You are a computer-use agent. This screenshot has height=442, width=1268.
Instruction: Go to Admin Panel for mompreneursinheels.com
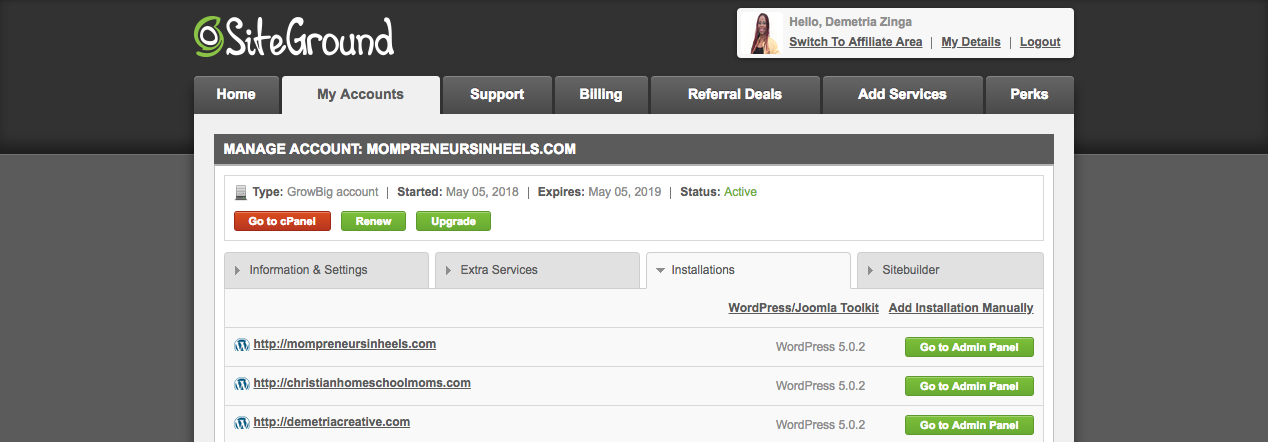(x=969, y=347)
